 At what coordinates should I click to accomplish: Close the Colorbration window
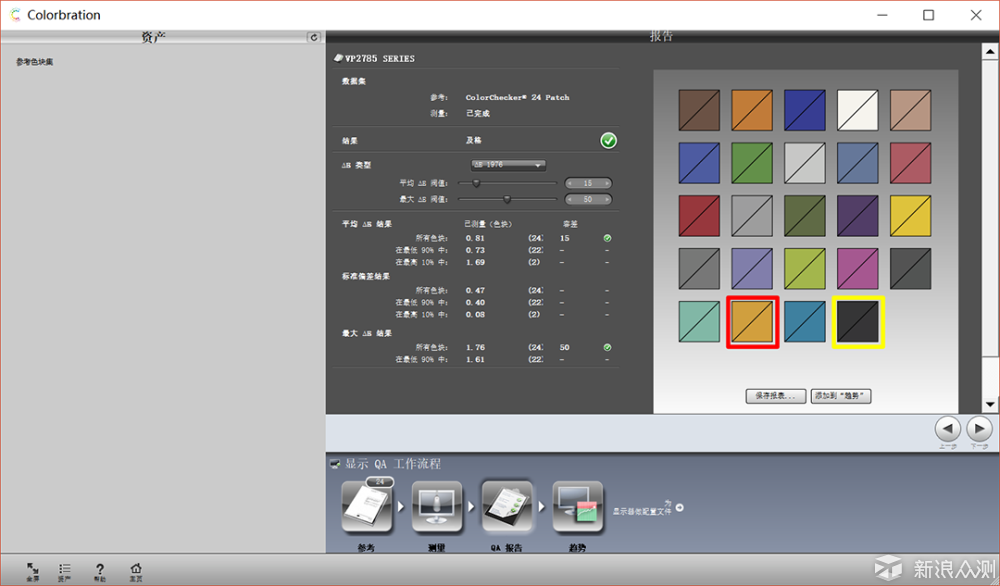976,15
